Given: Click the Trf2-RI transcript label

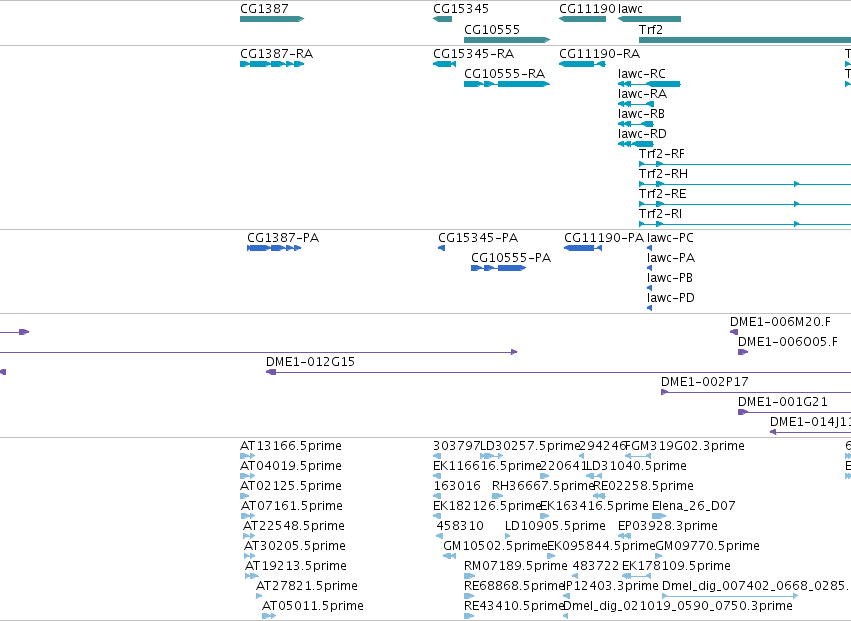Looking at the screenshot, I should point(661,214).
